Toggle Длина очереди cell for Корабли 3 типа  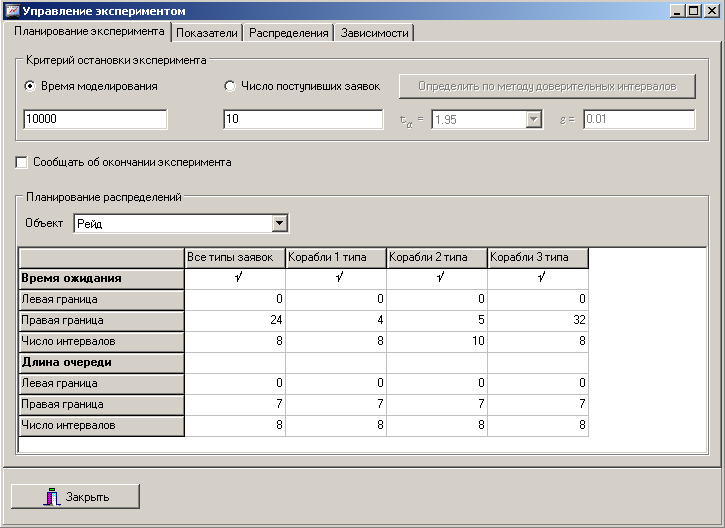point(538,363)
